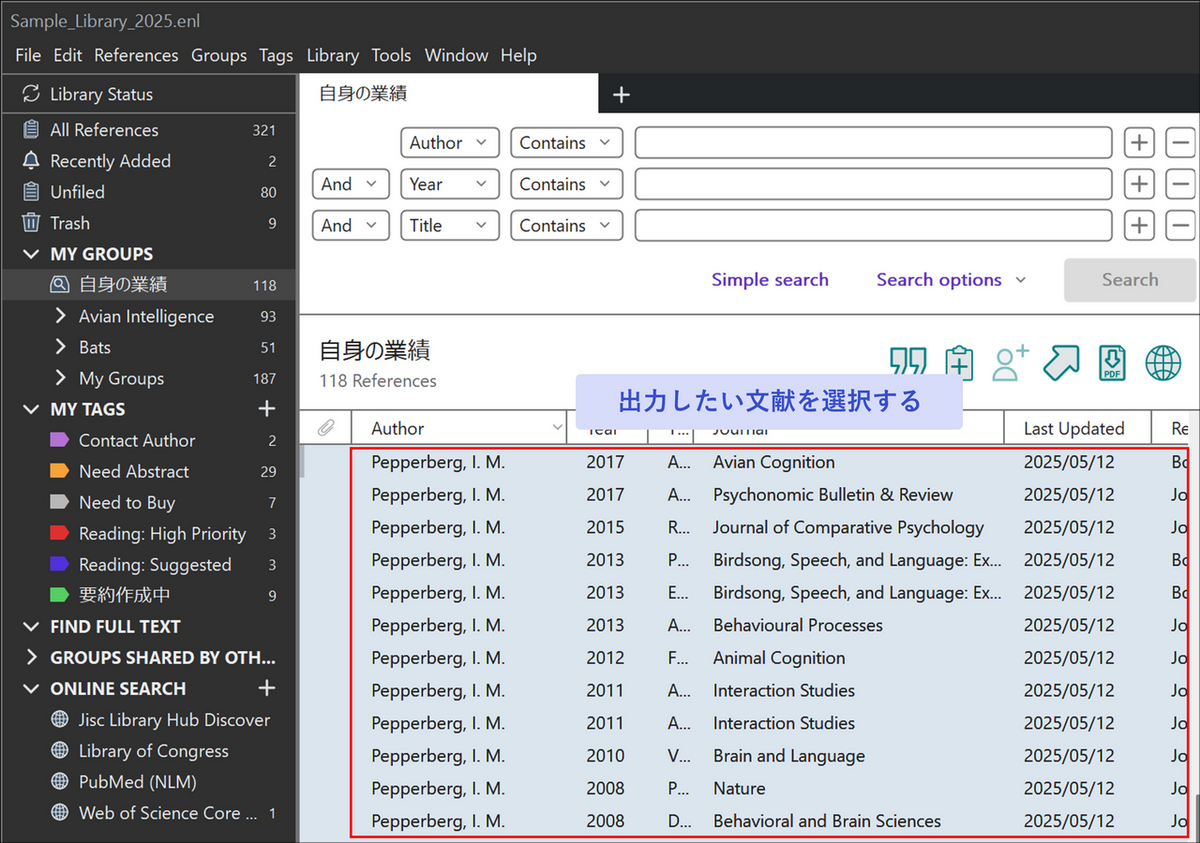Remove the Year search row with minus

pos(1181,184)
